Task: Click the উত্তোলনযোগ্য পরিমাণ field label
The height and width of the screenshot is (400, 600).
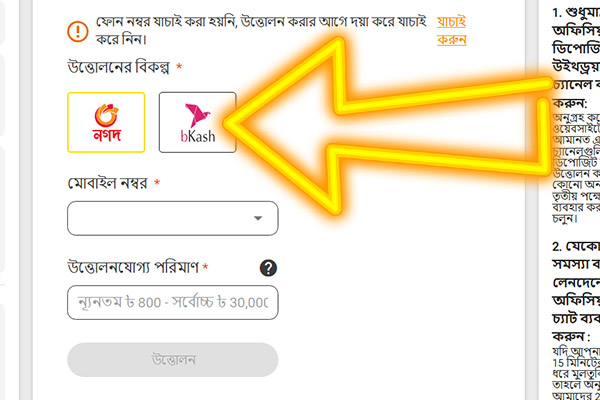Action: 133,267
